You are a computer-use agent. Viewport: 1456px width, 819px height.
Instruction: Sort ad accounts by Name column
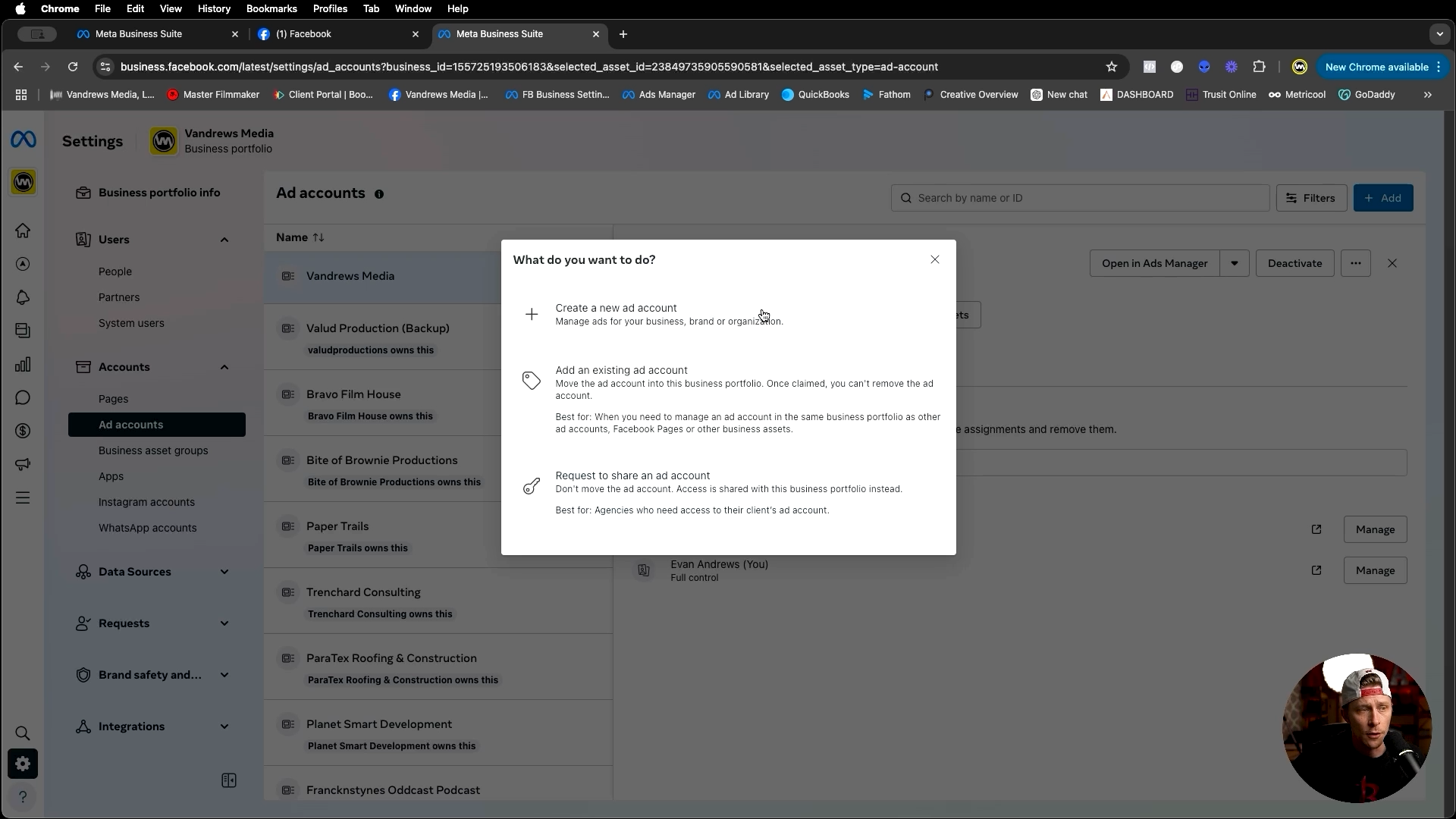[x=300, y=237]
